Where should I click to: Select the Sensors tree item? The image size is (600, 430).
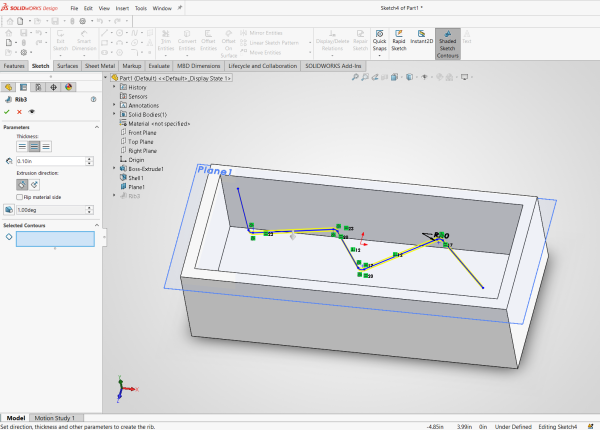point(134,96)
